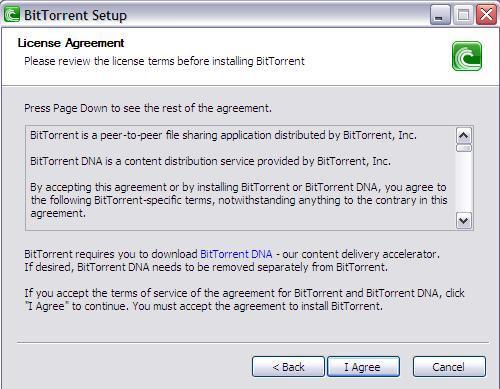500x389 pixels.
Task: Click the BitTorrent icon in the title bar
Action: click(x=12, y=15)
